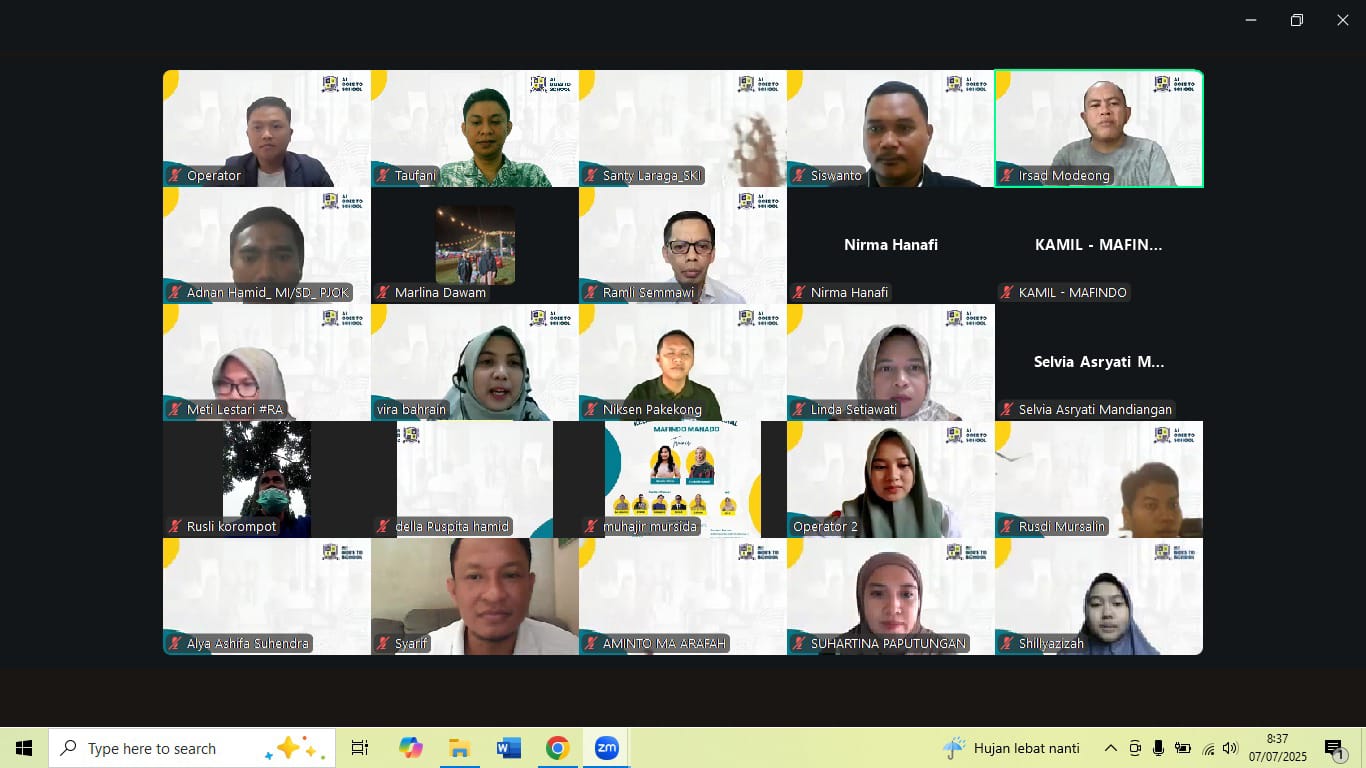Click the volume speaker tray icon
Viewport: 1366px width, 768px height.
tap(1230, 748)
